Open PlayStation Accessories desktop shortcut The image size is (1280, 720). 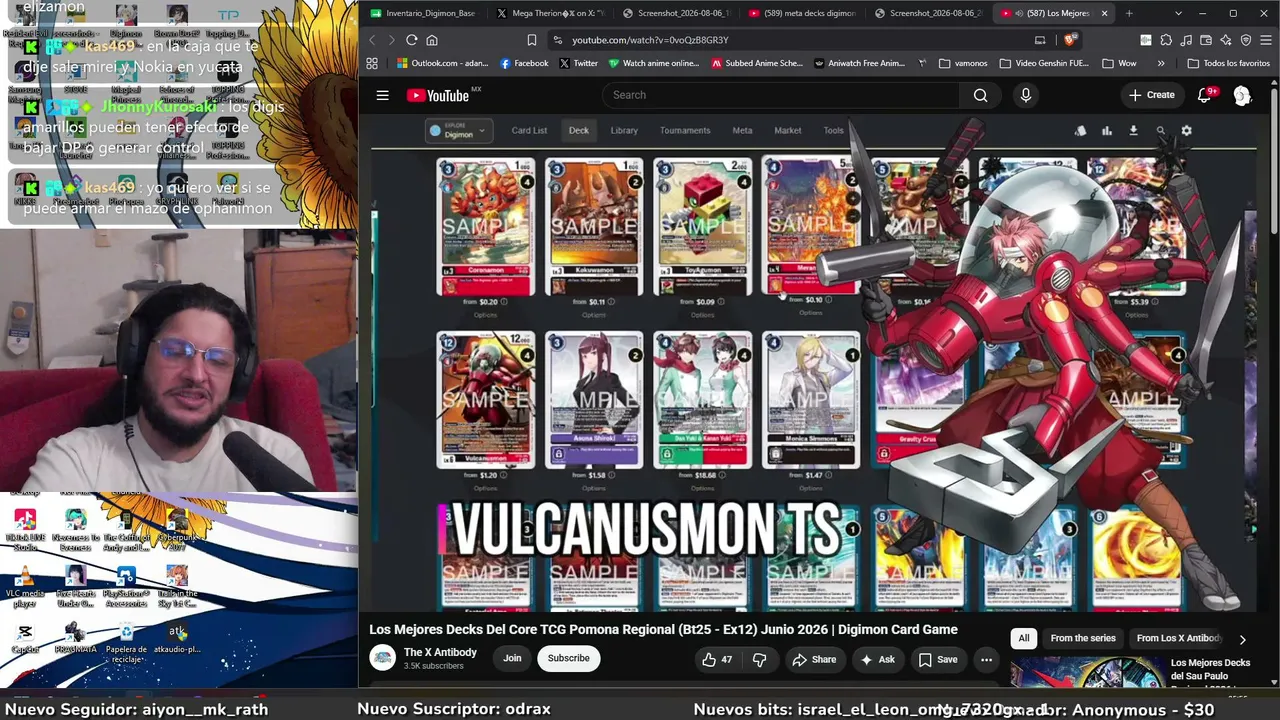(126, 588)
